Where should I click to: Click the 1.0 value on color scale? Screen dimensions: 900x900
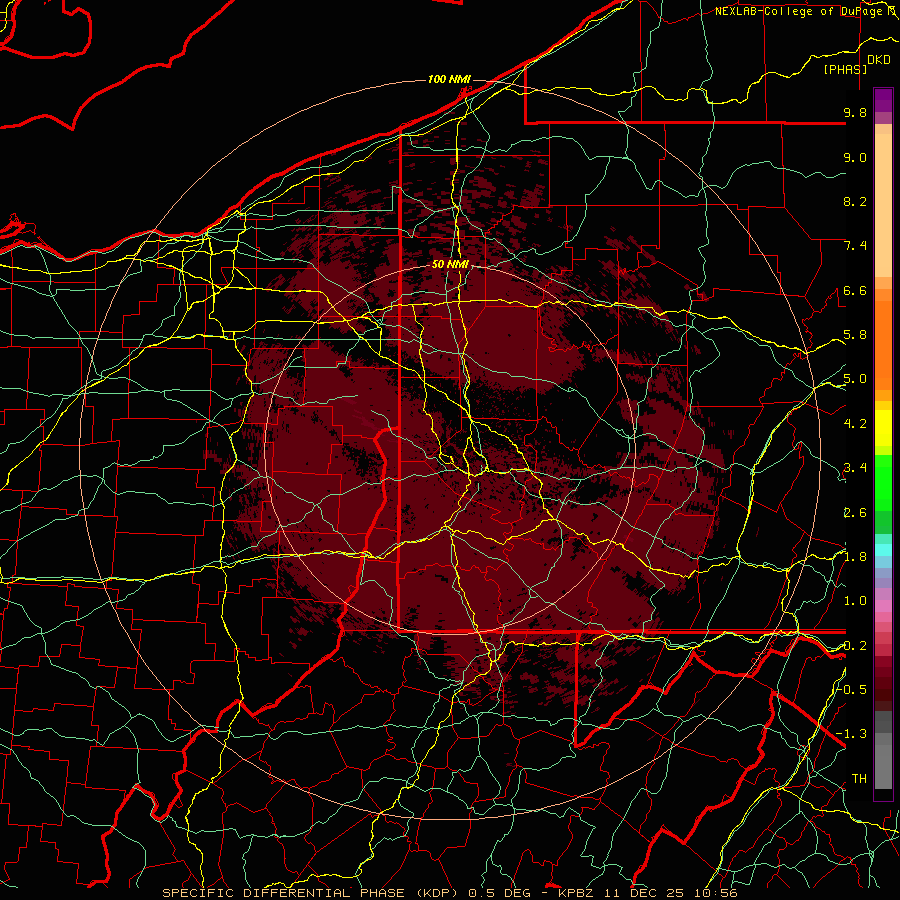pyautogui.click(x=855, y=601)
